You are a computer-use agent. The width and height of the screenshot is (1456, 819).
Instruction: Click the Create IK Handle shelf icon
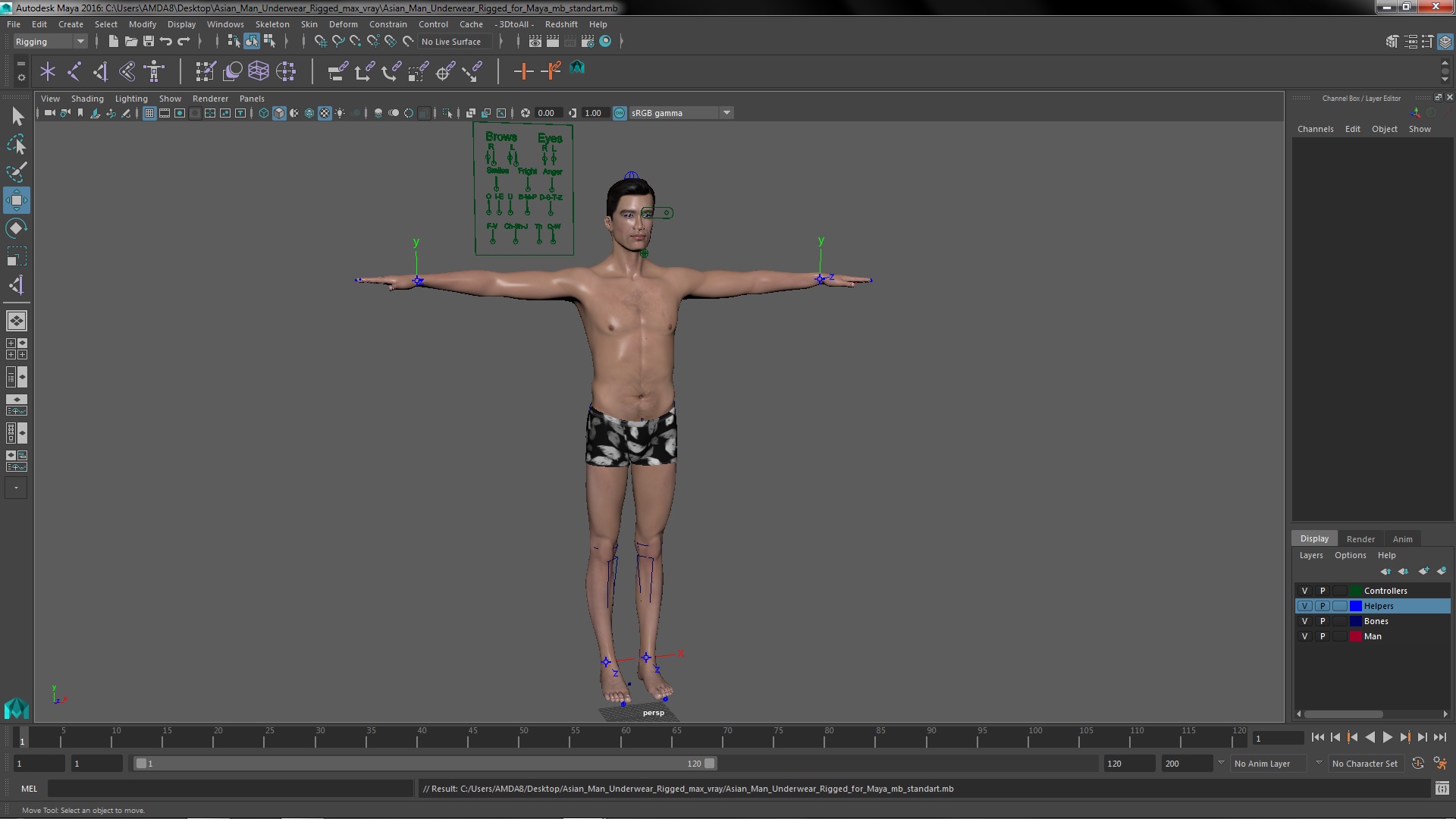coord(100,71)
